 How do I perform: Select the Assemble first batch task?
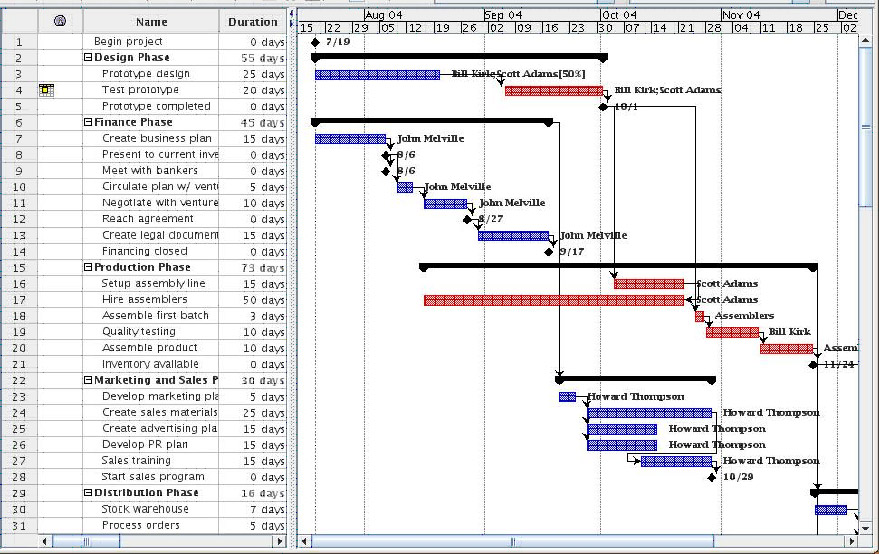pyautogui.click(x=155, y=316)
